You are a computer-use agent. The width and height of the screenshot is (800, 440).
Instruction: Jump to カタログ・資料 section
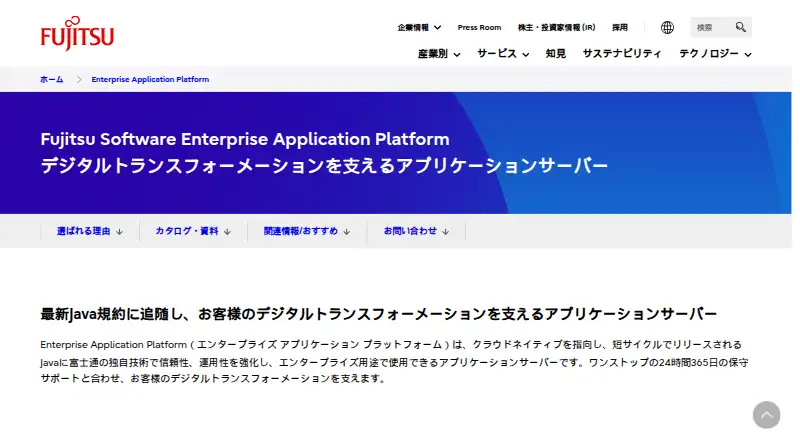[193, 231]
